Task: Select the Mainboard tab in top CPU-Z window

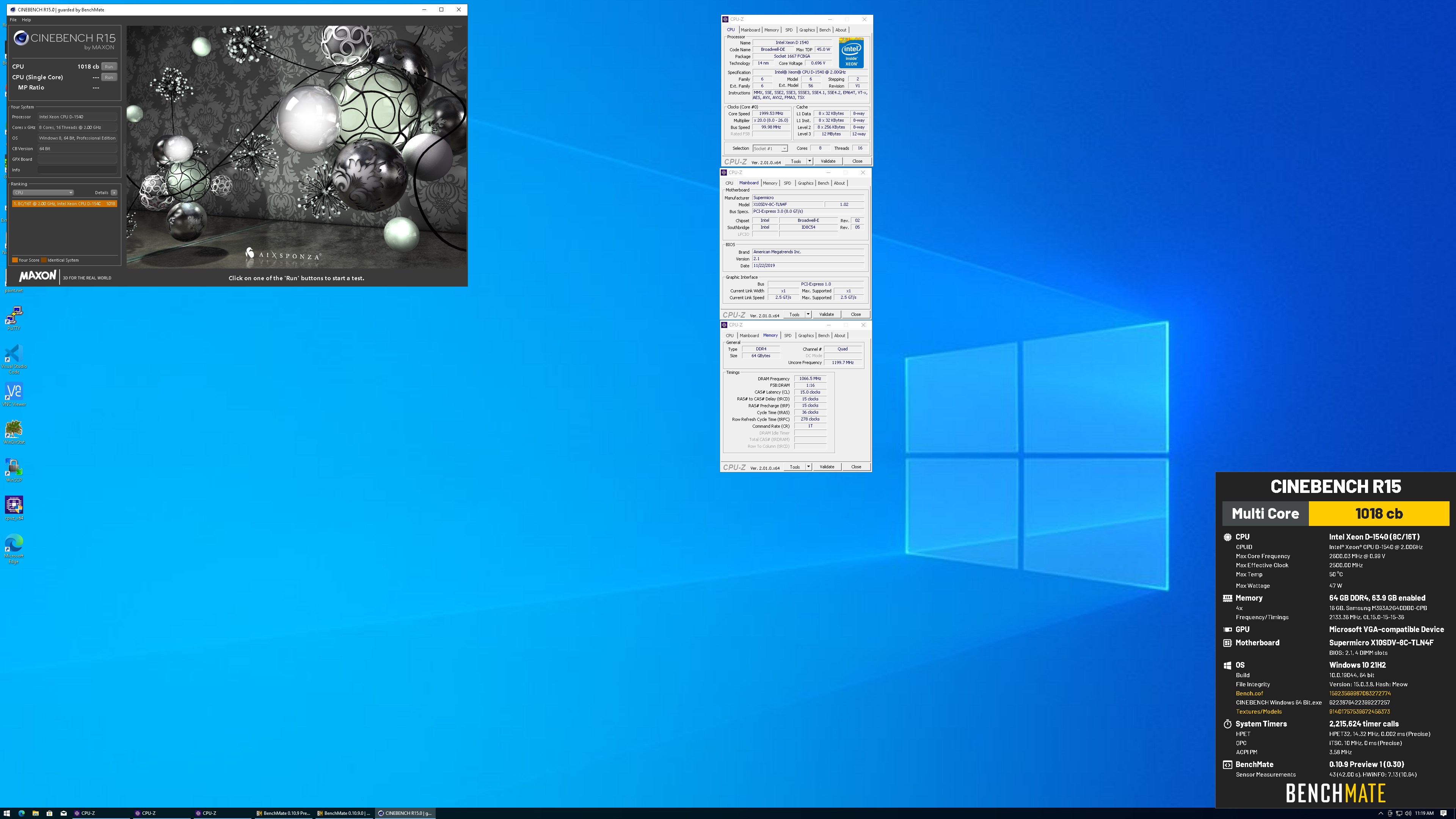Action: (750, 30)
